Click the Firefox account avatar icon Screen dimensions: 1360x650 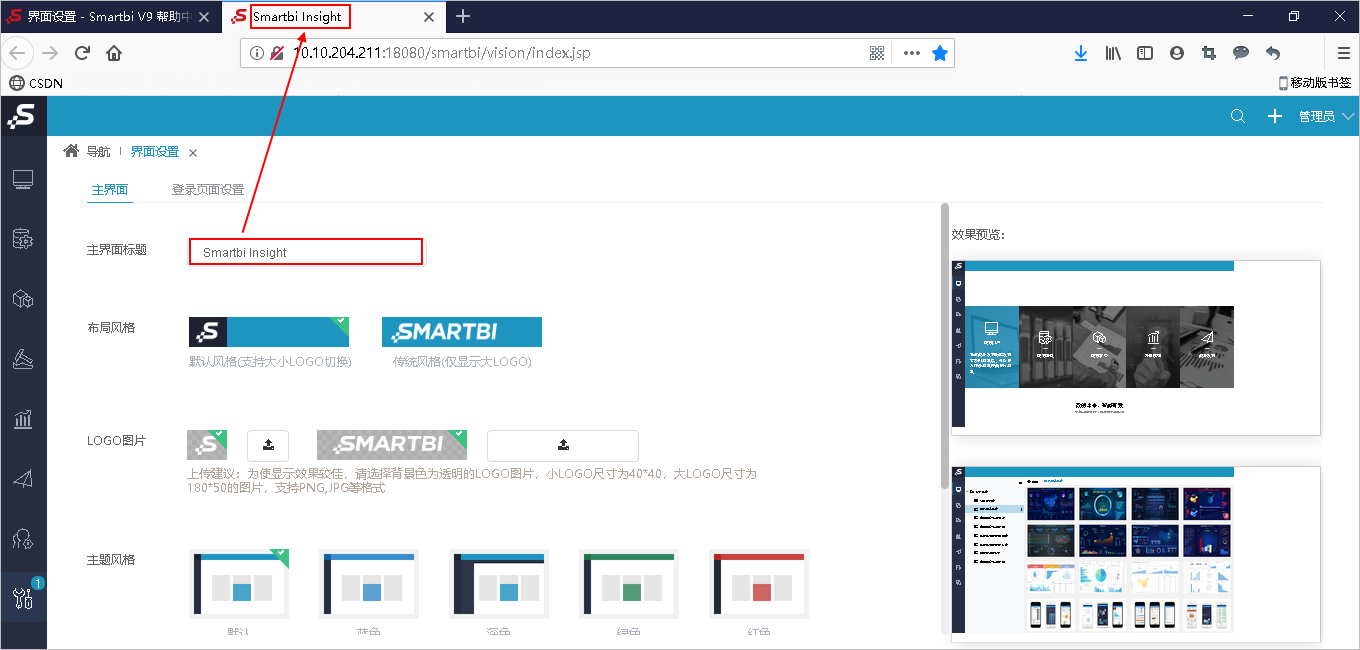pyautogui.click(x=1177, y=53)
